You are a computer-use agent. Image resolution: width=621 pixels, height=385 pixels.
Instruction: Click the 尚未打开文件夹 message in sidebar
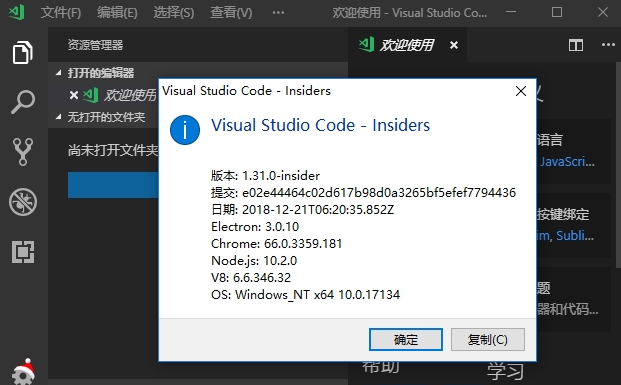click(113, 150)
